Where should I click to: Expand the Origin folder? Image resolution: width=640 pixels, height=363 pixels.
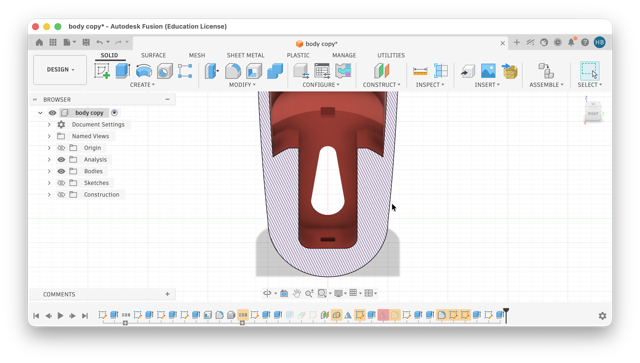(x=49, y=148)
